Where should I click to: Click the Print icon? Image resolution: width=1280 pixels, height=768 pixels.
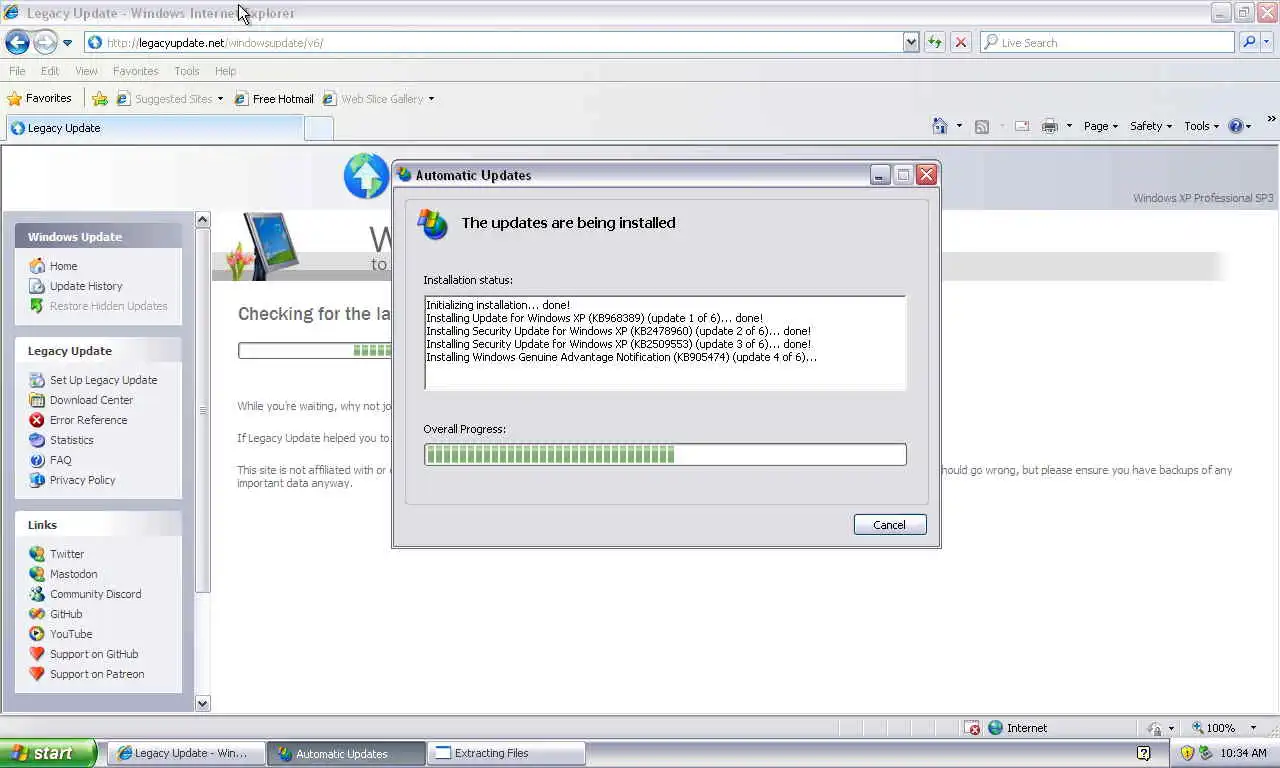point(1049,126)
